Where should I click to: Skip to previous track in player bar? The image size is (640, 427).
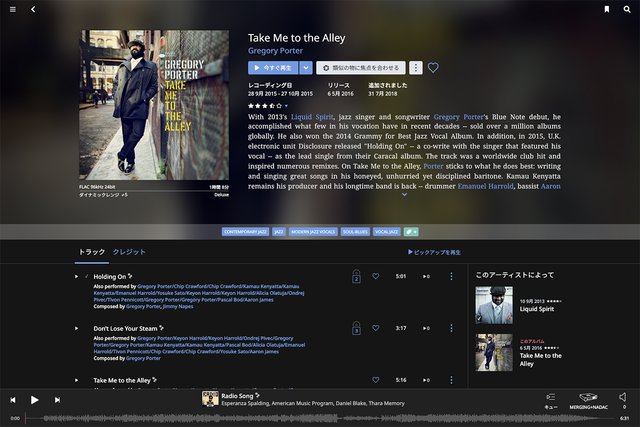coord(13,400)
